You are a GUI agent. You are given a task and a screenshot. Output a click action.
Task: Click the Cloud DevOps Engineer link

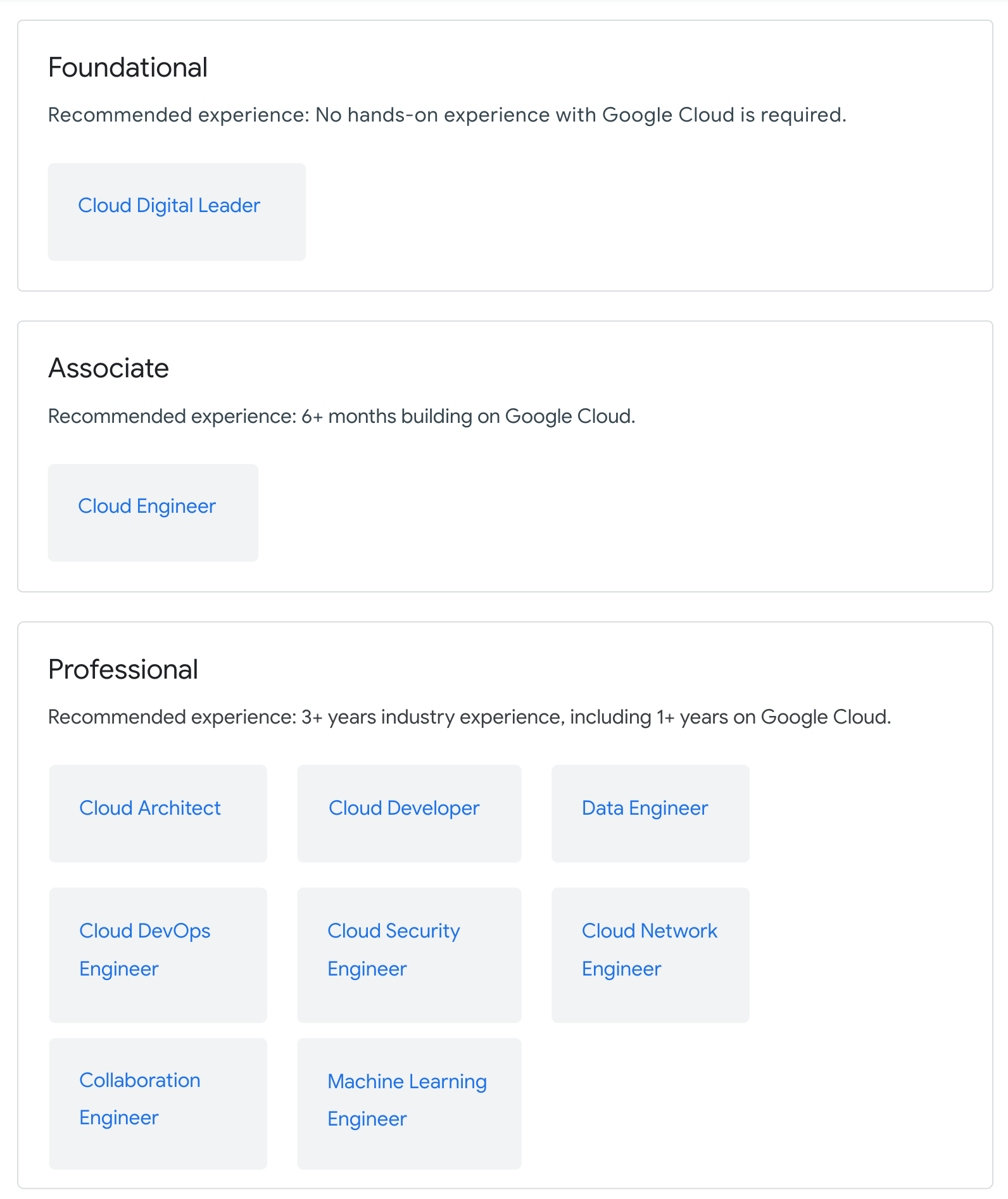click(145, 949)
